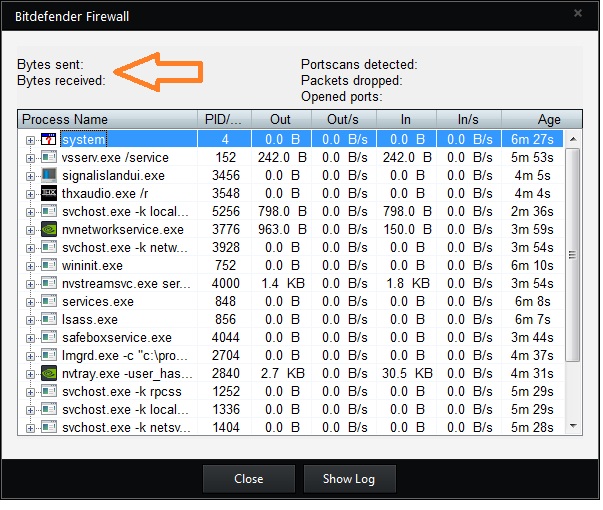Screen dimensions: 603x510
Task: Select the nvnetworkservice.exe row
Action: [290, 230]
